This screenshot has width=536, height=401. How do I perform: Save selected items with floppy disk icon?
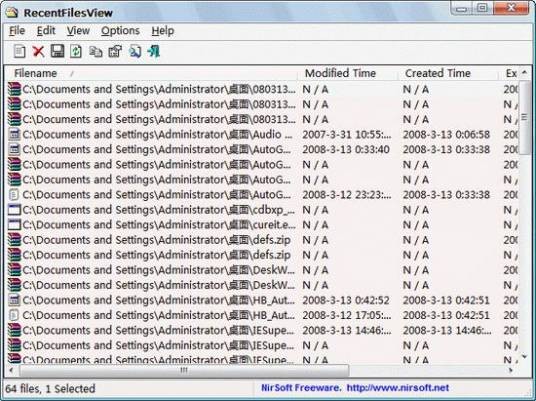pos(57,51)
